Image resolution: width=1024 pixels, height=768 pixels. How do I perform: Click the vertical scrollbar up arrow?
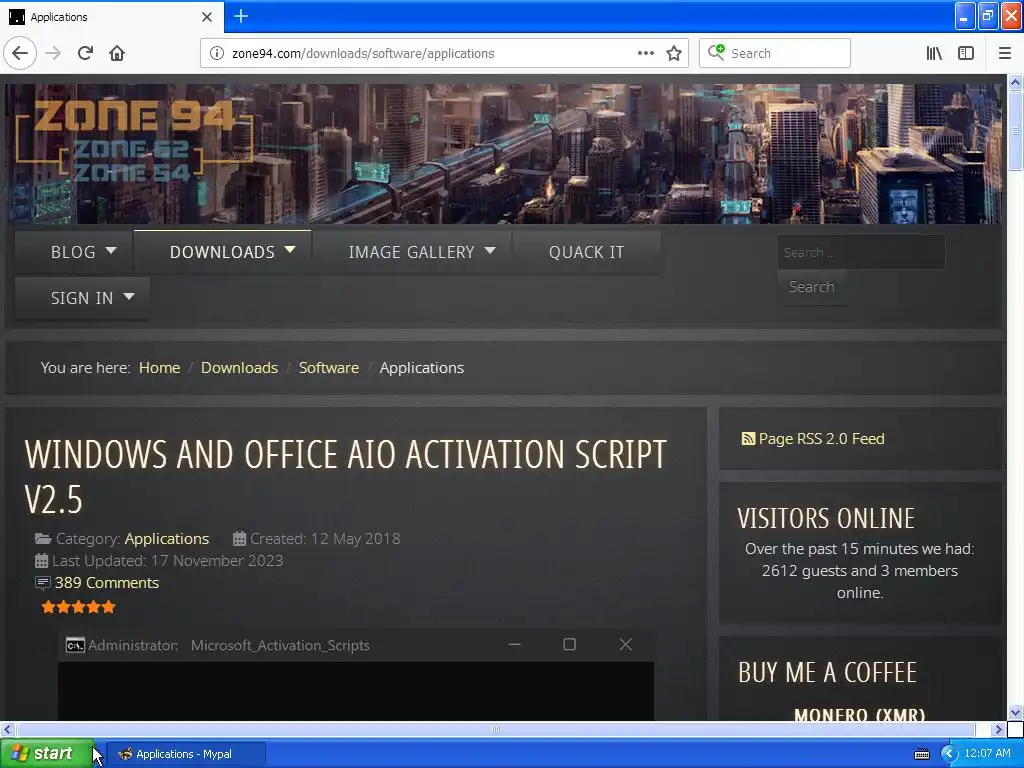click(1015, 82)
